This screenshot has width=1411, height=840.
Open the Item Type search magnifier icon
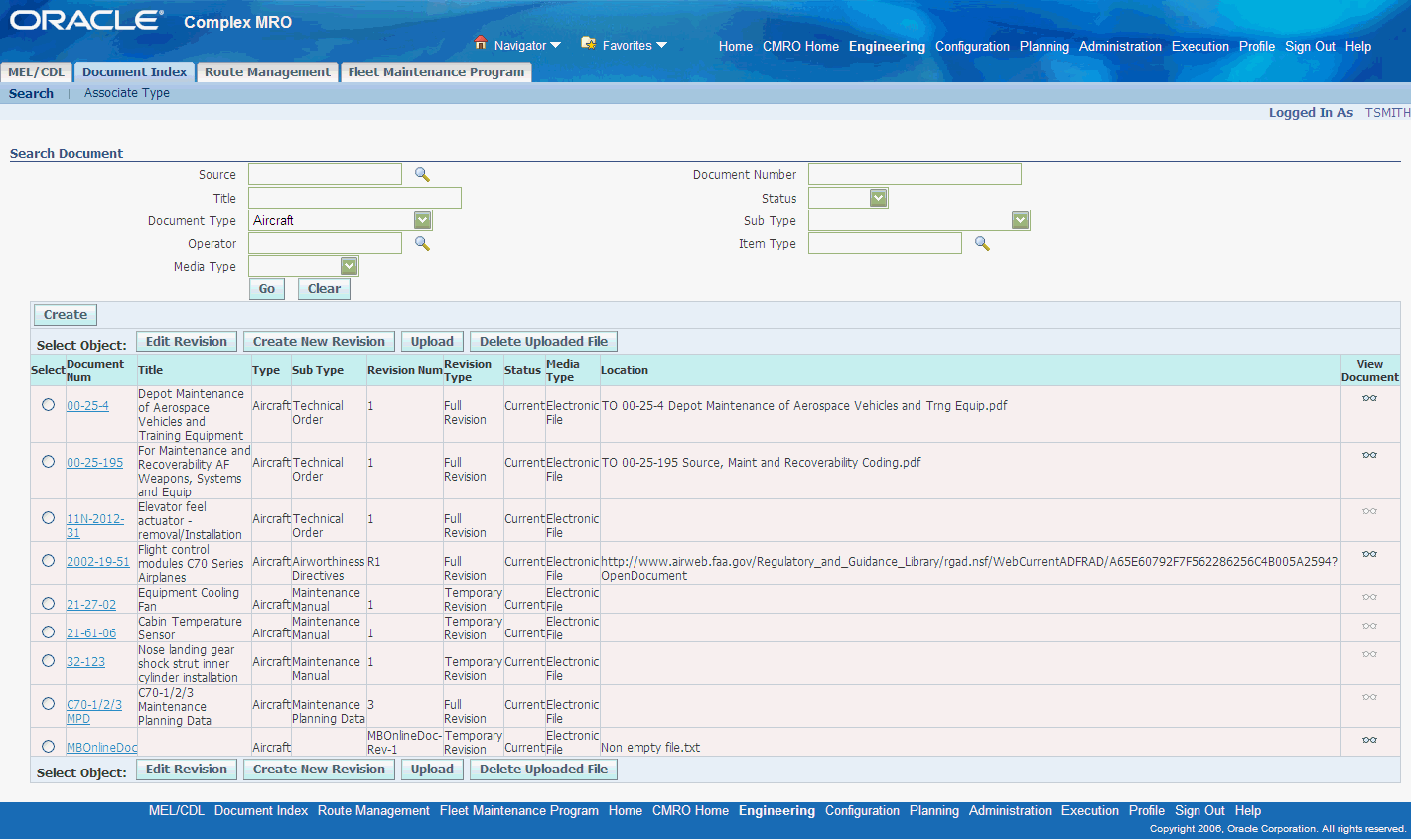[x=982, y=244]
